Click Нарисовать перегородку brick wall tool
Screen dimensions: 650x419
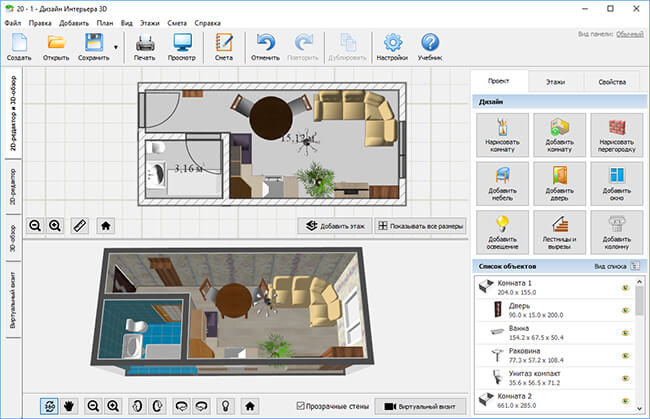[x=617, y=135]
